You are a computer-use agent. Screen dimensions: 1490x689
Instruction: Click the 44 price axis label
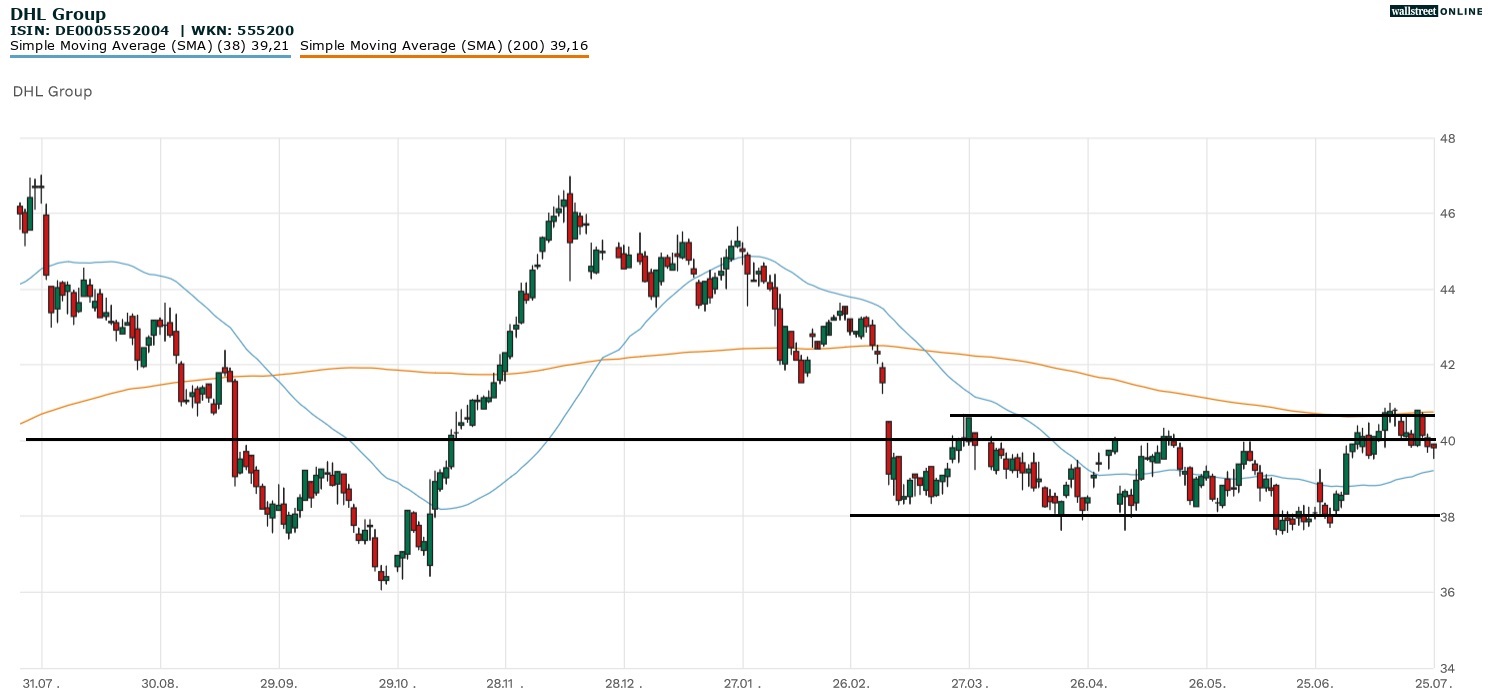[x=1446, y=290]
